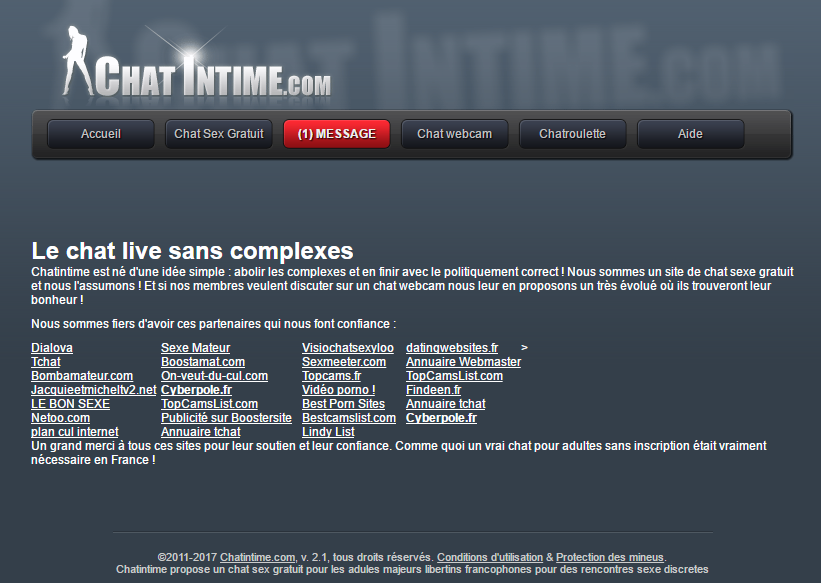Select the Chatroulette menu item
This screenshot has height=583, width=821.
(572, 134)
